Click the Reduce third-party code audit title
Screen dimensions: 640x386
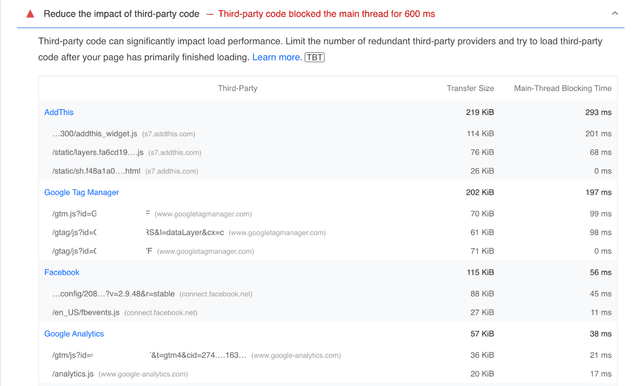(x=121, y=14)
